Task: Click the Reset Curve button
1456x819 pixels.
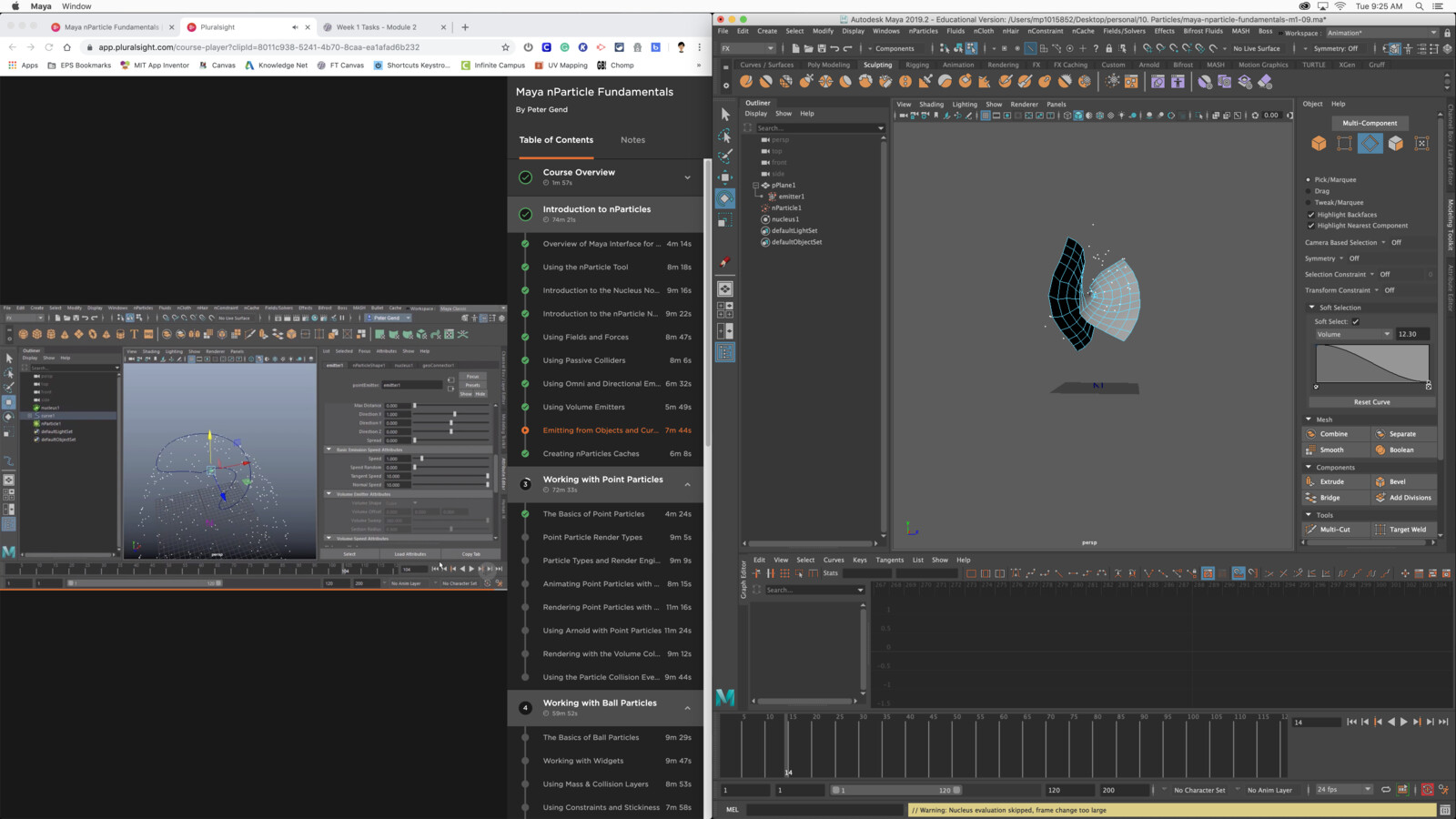Action: point(1371,402)
